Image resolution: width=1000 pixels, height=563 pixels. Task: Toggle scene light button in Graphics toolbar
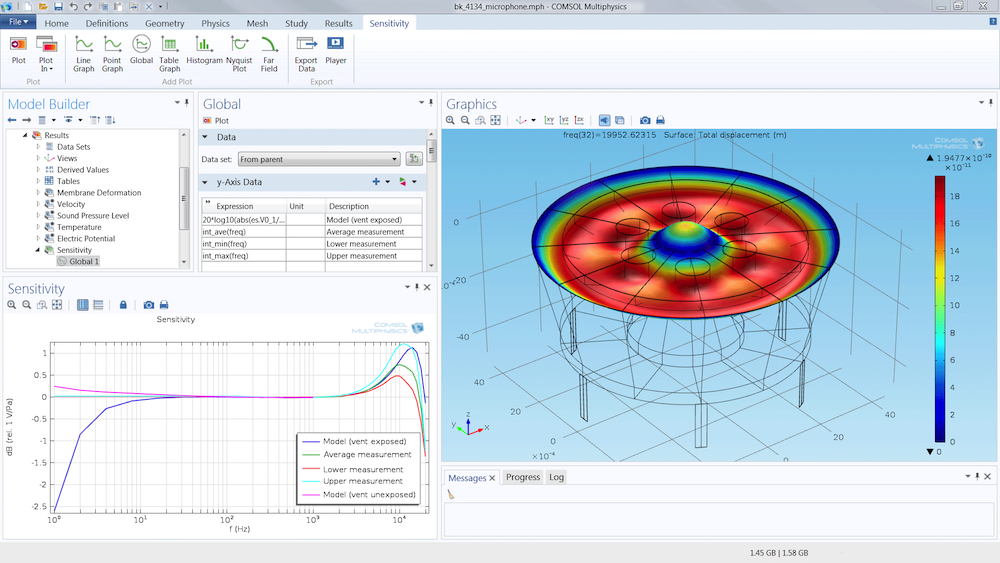[605, 120]
